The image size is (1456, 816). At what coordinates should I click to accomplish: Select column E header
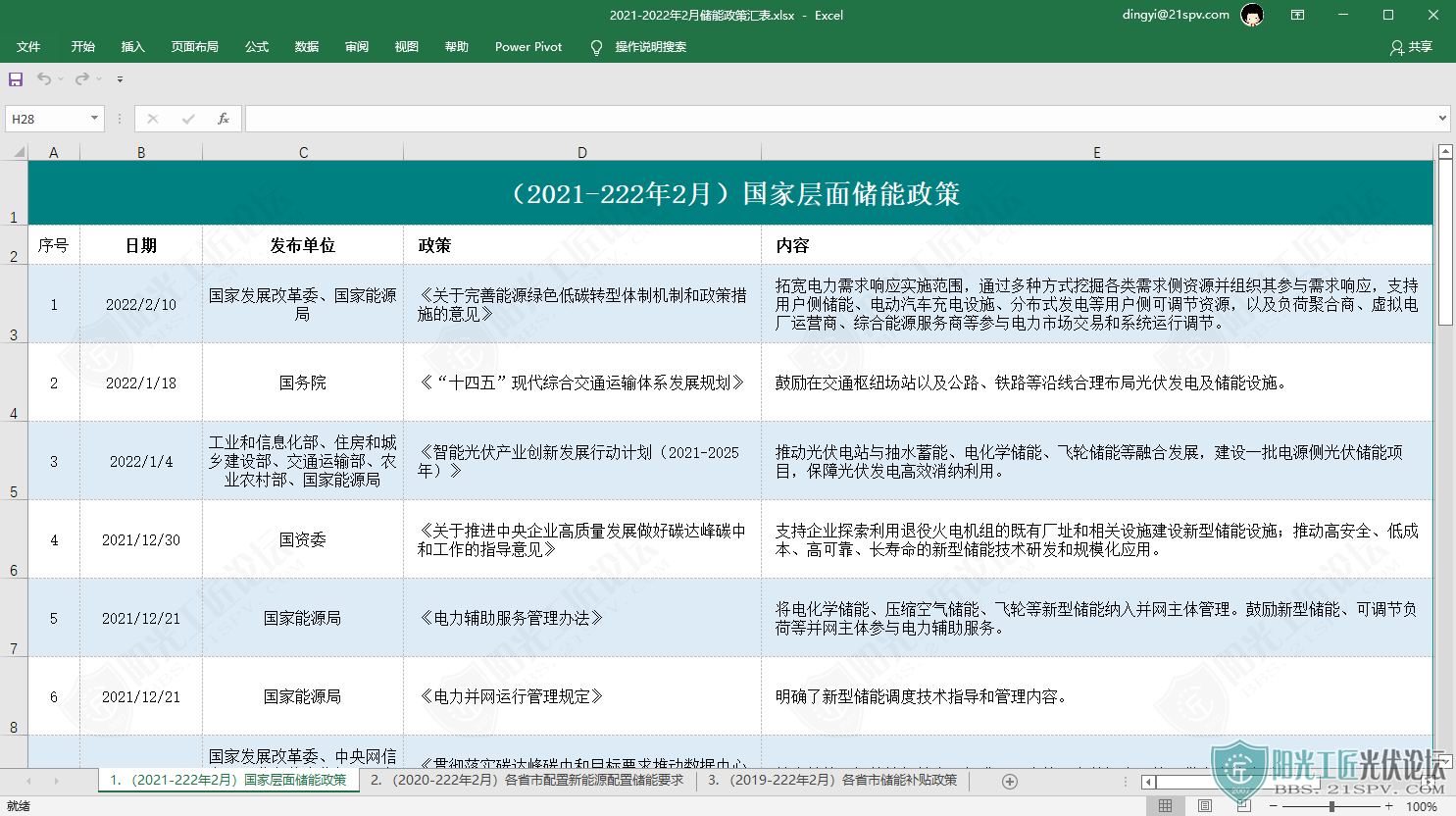[1097, 152]
